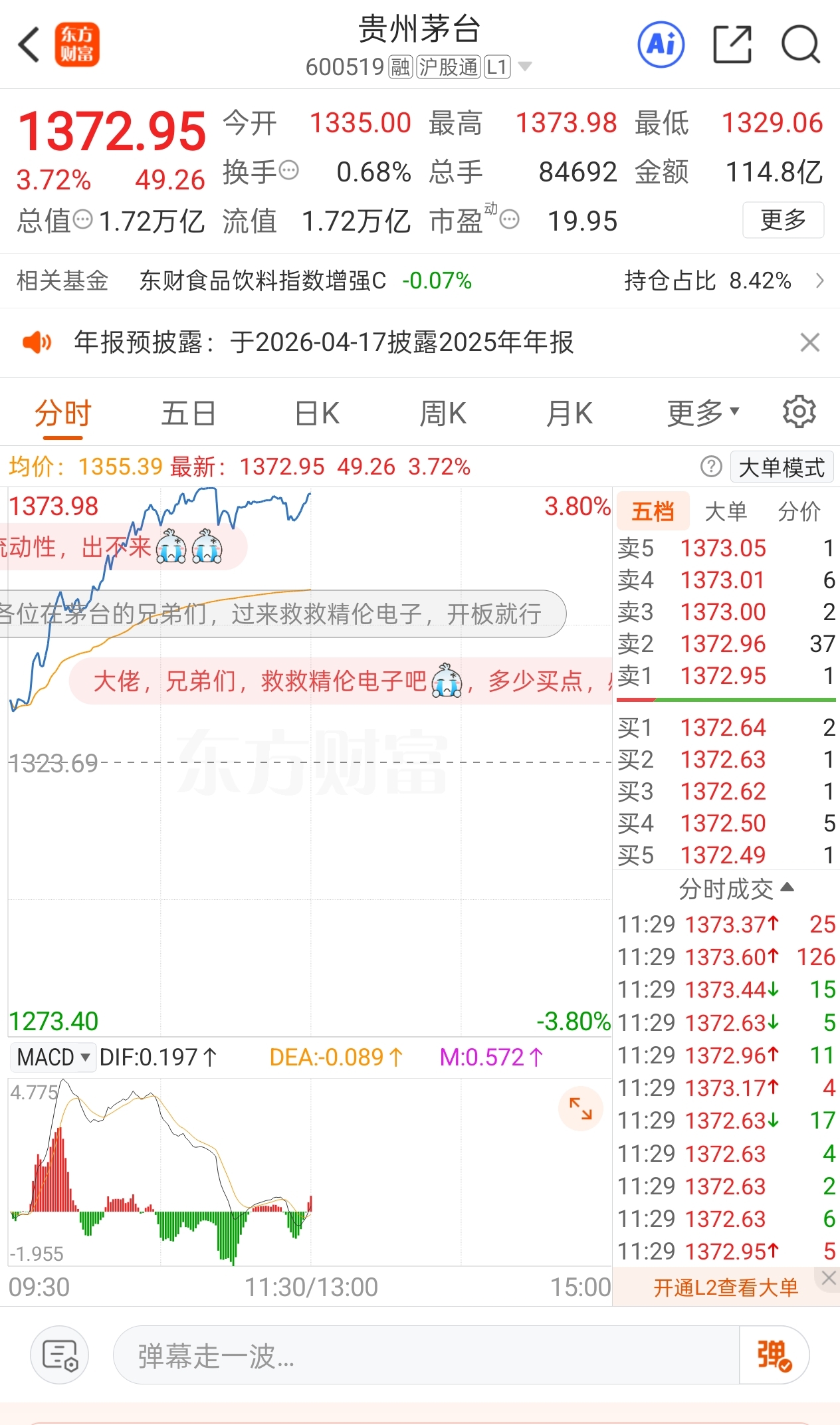Close the 开通L2查看大单 banner
The image size is (840, 1425).
[x=829, y=1277]
